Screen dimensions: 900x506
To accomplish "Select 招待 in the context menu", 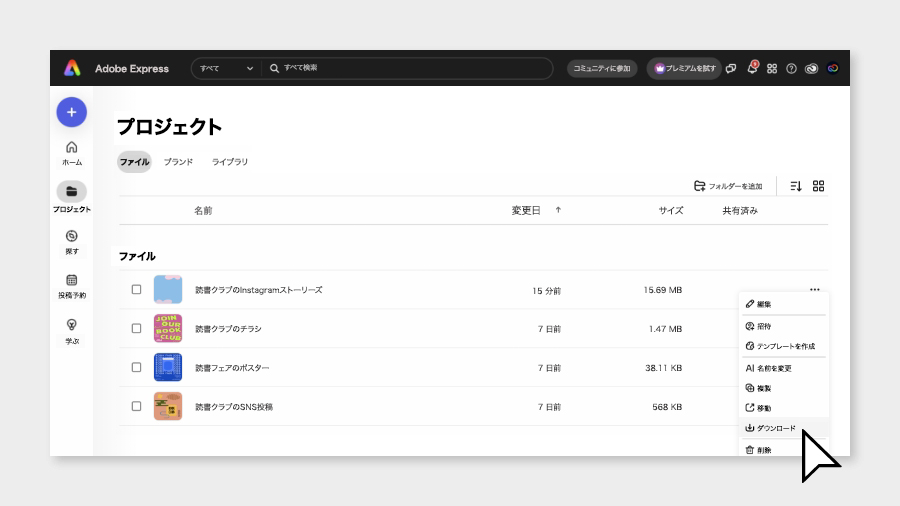I will tap(783, 326).
